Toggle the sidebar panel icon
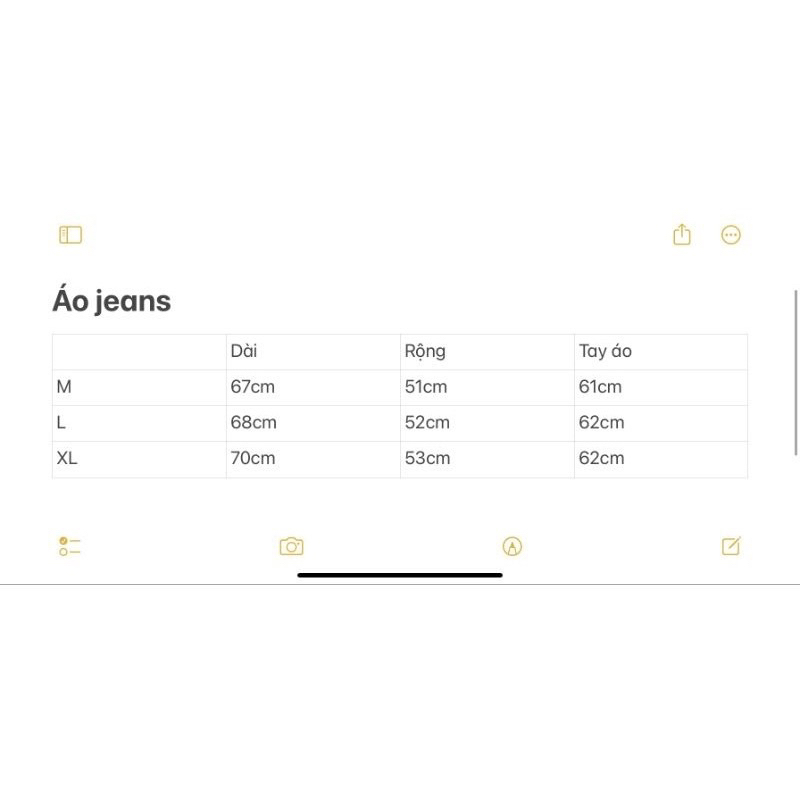This screenshot has width=800, height=800. 70,235
